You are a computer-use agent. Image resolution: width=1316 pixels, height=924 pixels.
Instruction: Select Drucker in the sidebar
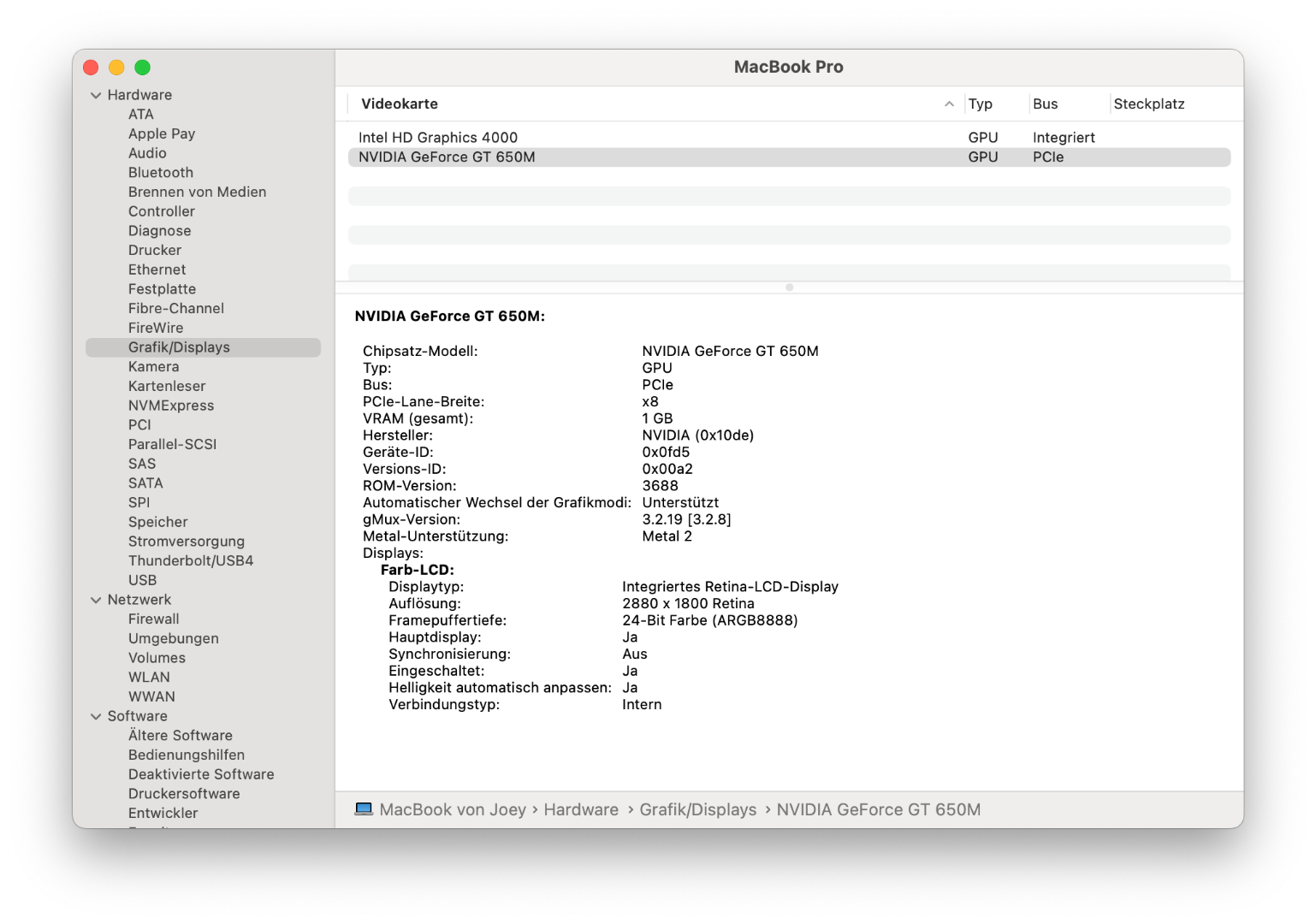point(155,251)
